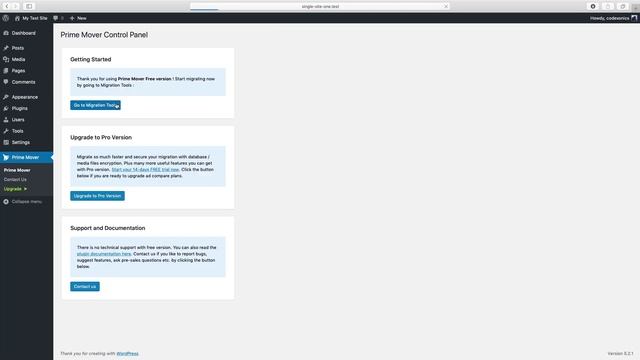Open plugin documentation here link
640x360 pixels.
point(104,254)
